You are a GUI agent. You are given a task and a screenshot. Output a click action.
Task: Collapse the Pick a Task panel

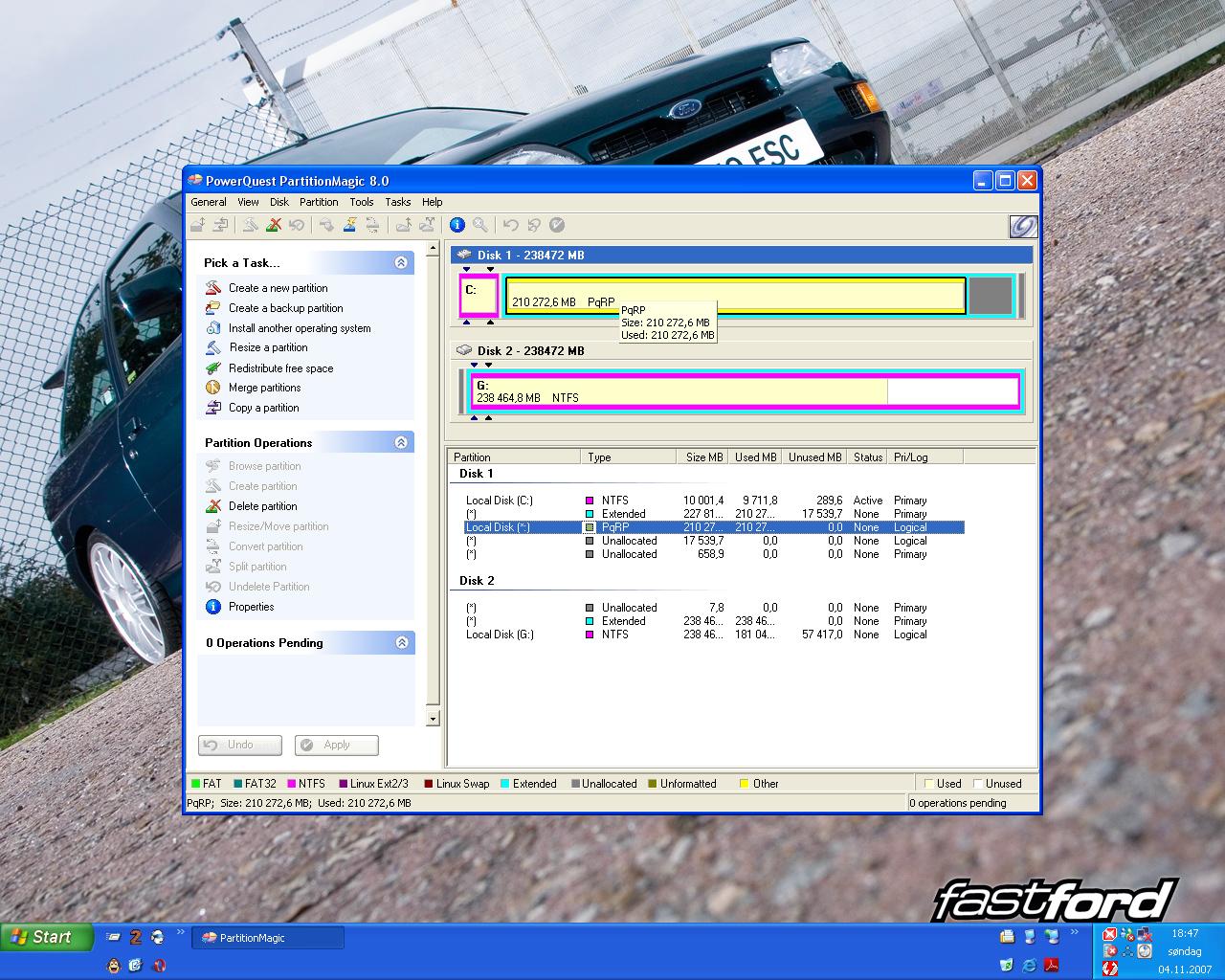pos(401,262)
